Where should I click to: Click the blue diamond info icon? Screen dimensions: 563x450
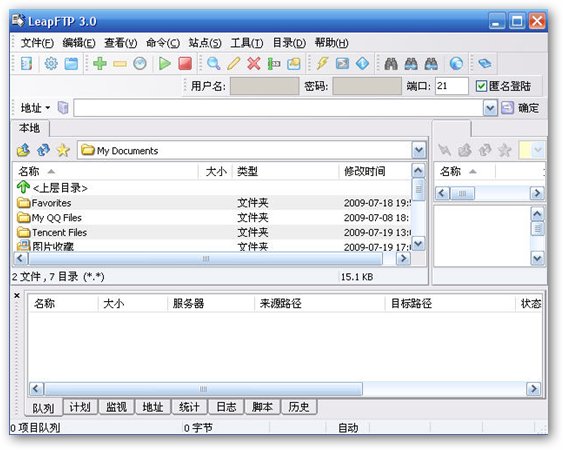point(362,64)
